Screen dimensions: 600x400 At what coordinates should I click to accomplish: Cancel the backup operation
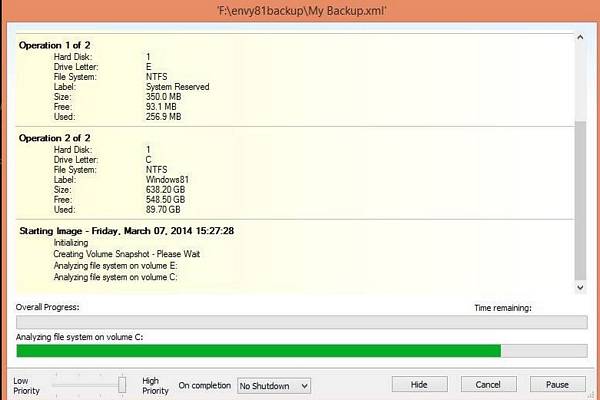click(488, 384)
